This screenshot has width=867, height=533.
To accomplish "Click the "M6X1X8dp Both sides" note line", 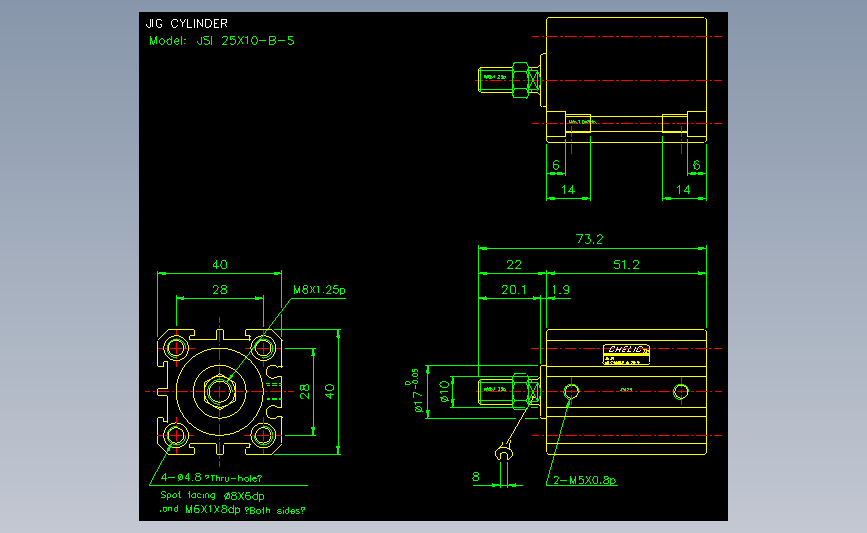I will click(x=232, y=510).
